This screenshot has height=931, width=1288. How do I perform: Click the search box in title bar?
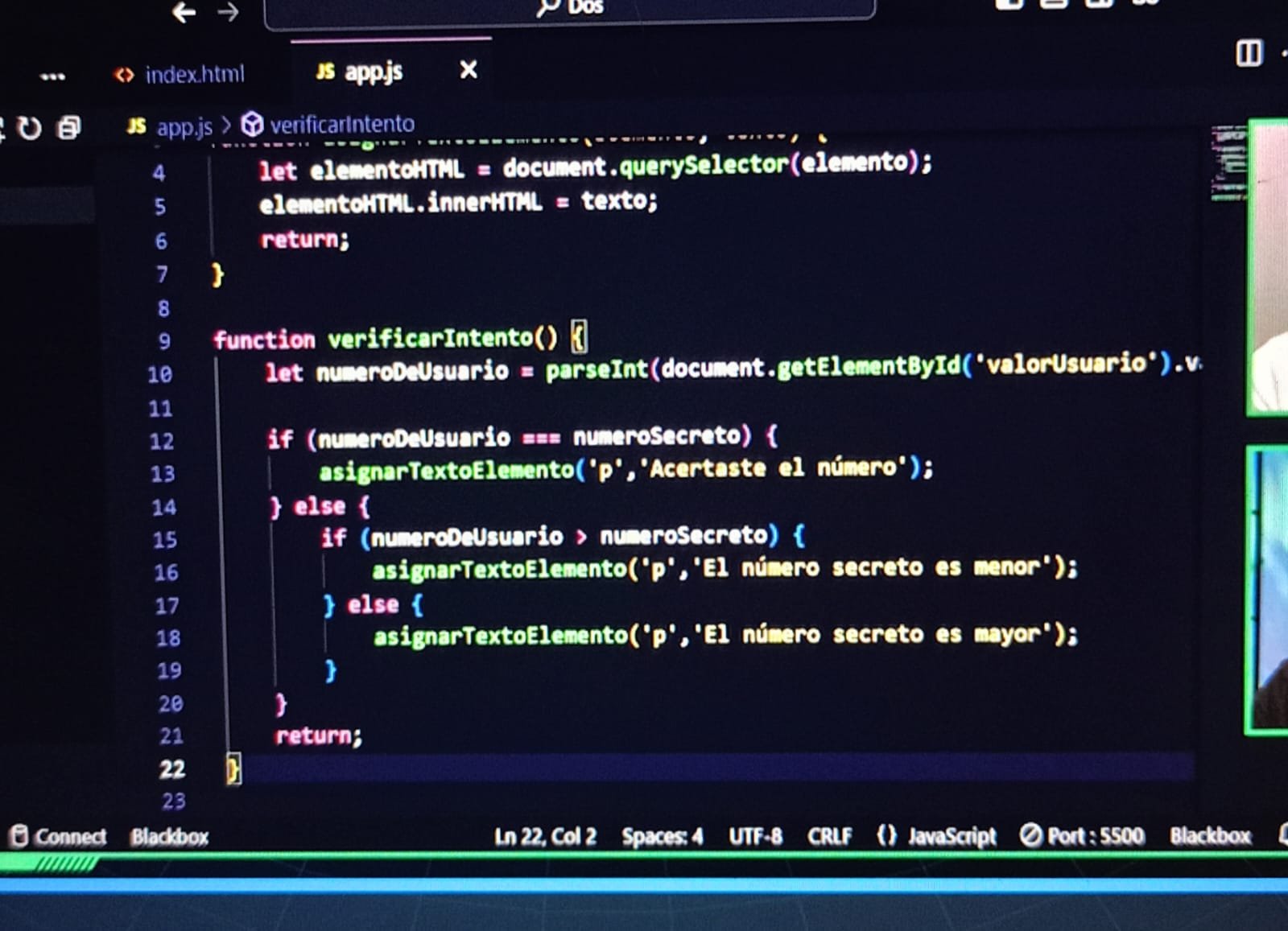(x=569, y=10)
